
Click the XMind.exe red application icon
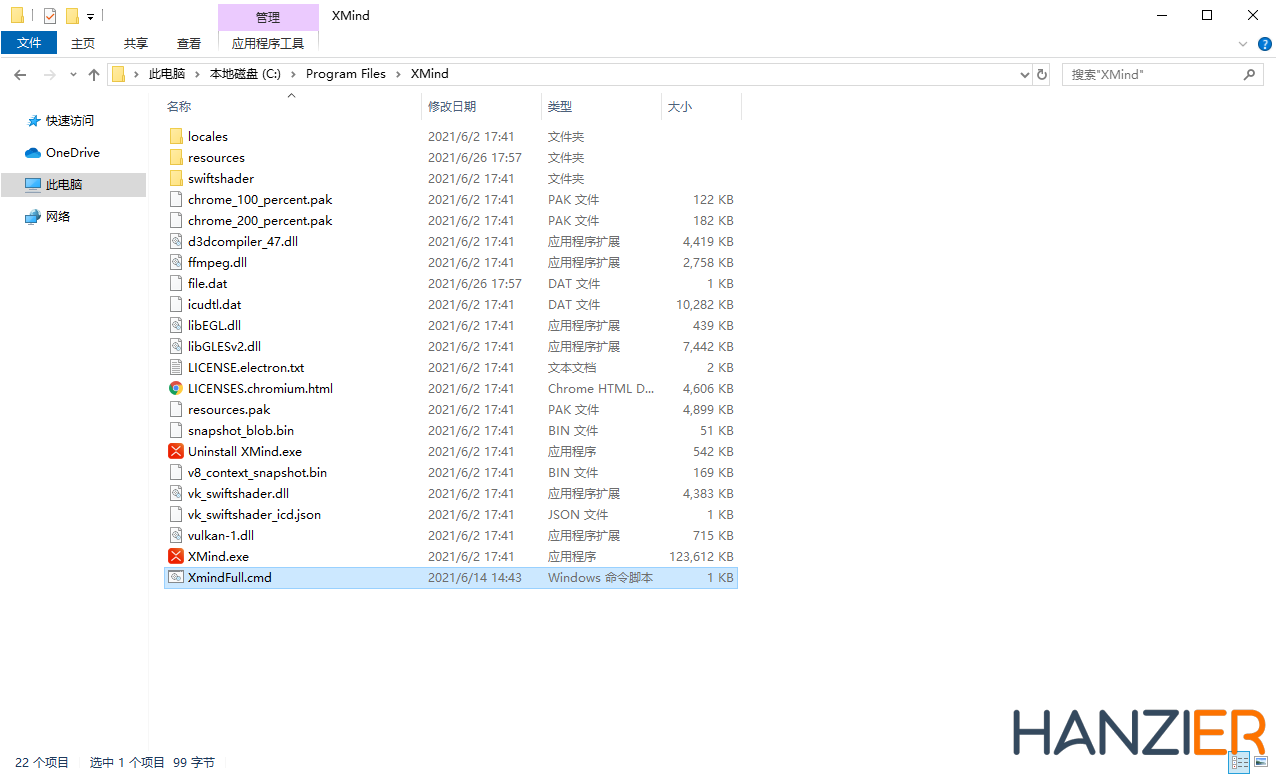[176, 556]
